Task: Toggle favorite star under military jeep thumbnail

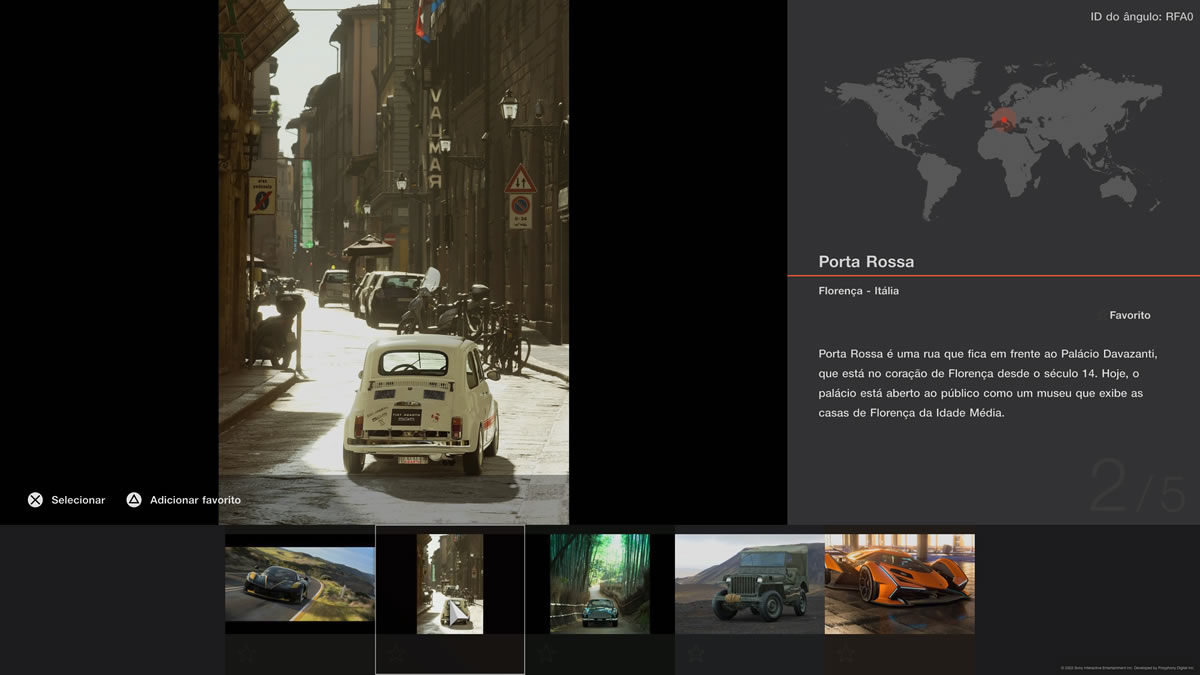Action: [697, 654]
